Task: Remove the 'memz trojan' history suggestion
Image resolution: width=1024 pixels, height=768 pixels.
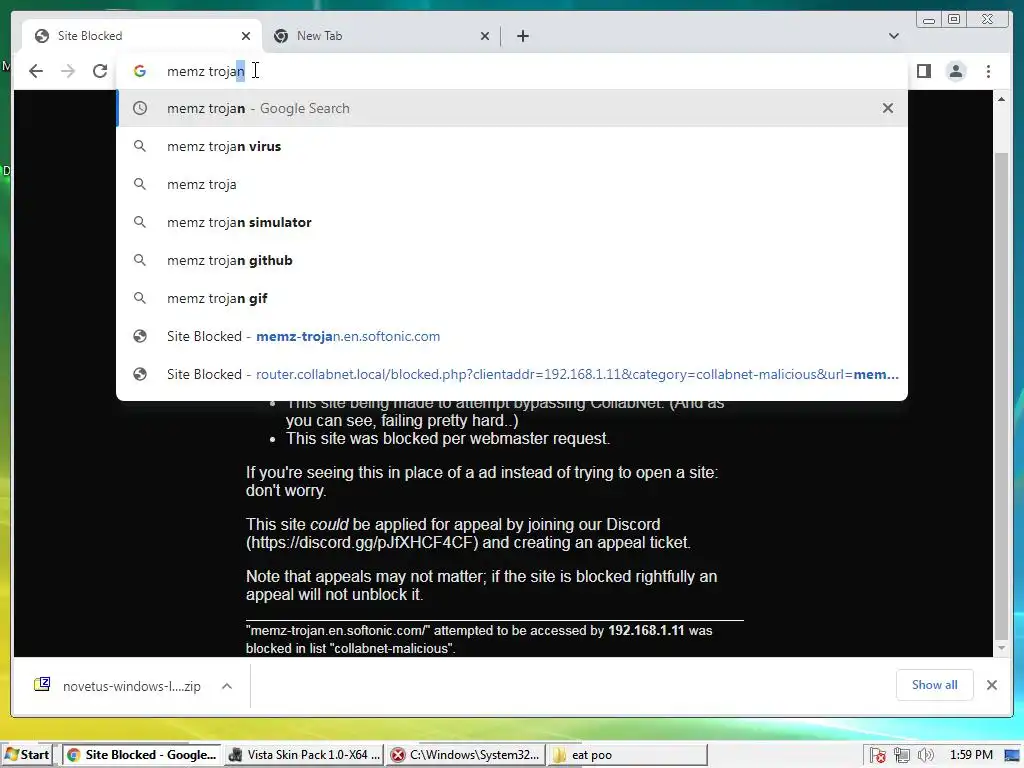Action: pyautogui.click(x=888, y=108)
